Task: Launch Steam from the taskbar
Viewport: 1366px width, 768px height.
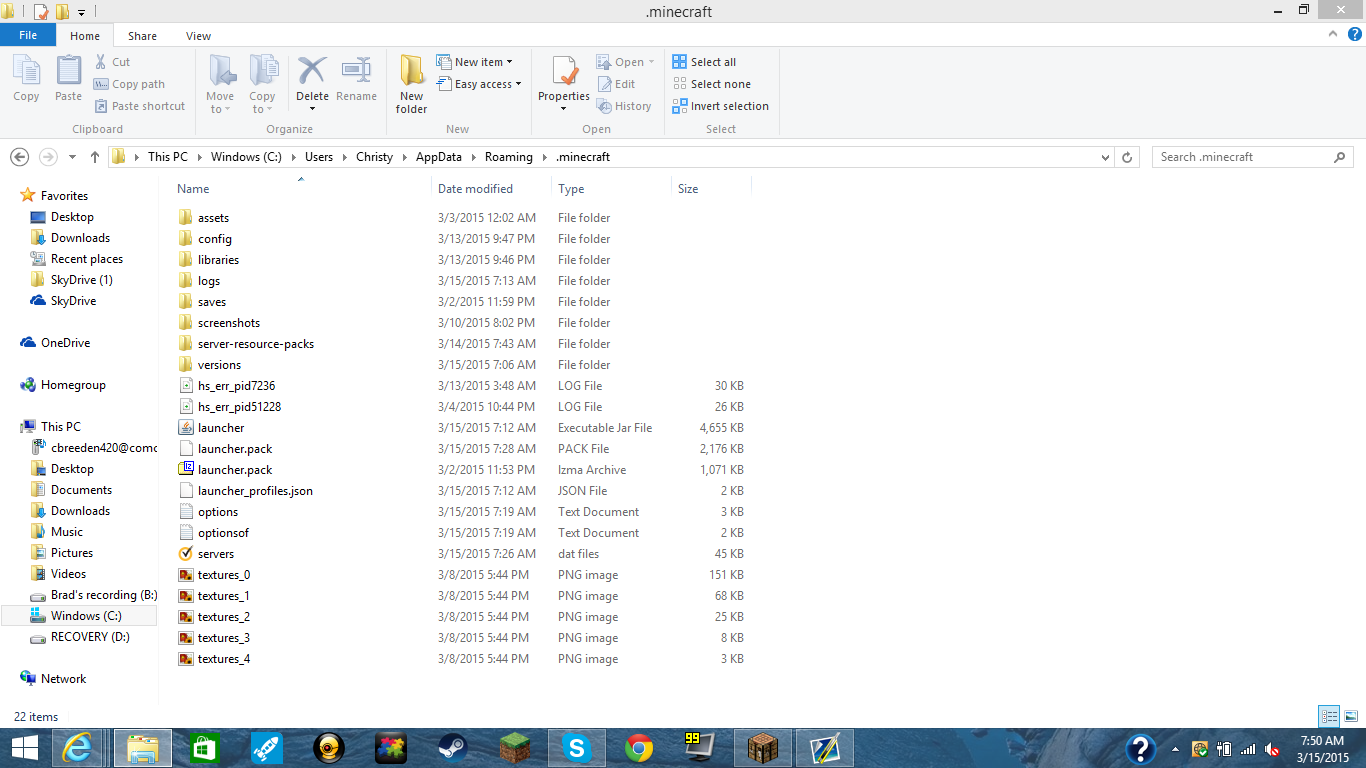Action: [452, 748]
